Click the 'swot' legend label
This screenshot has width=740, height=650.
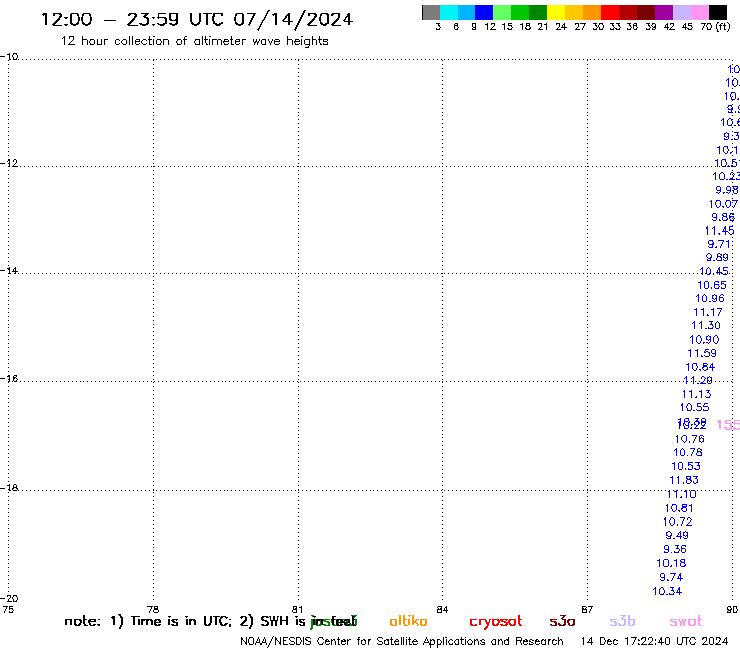pos(686,622)
